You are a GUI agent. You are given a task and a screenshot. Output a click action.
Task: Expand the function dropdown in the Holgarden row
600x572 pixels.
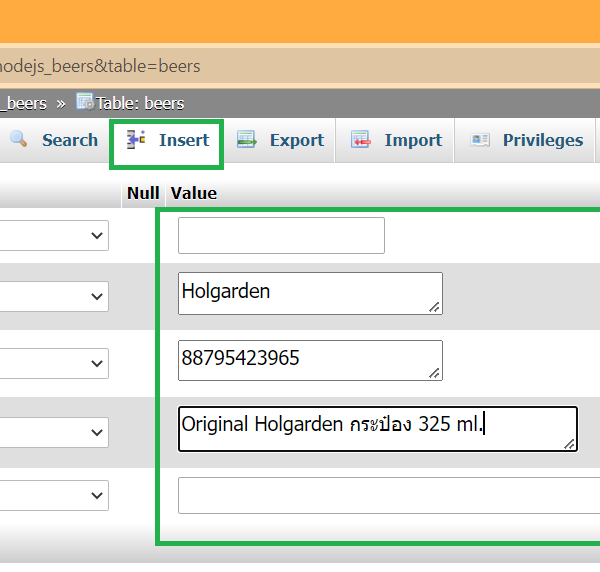tap(54, 296)
